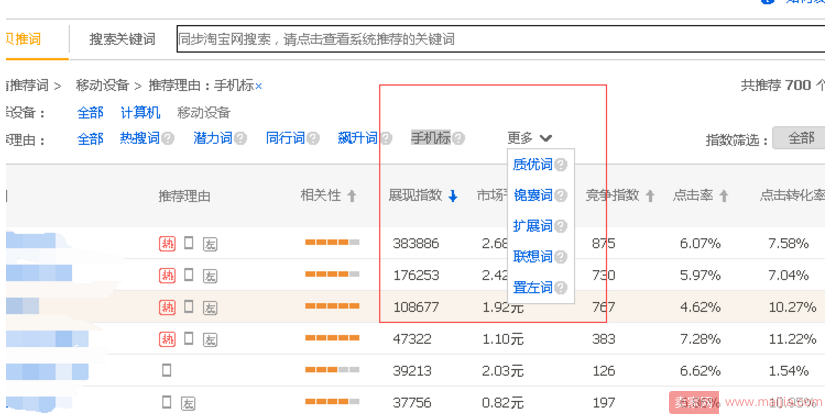The width and height of the screenshot is (829, 414).
Task: Click the 左 icon in the 383886 row
Action: pyautogui.click(x=210, y=244)
